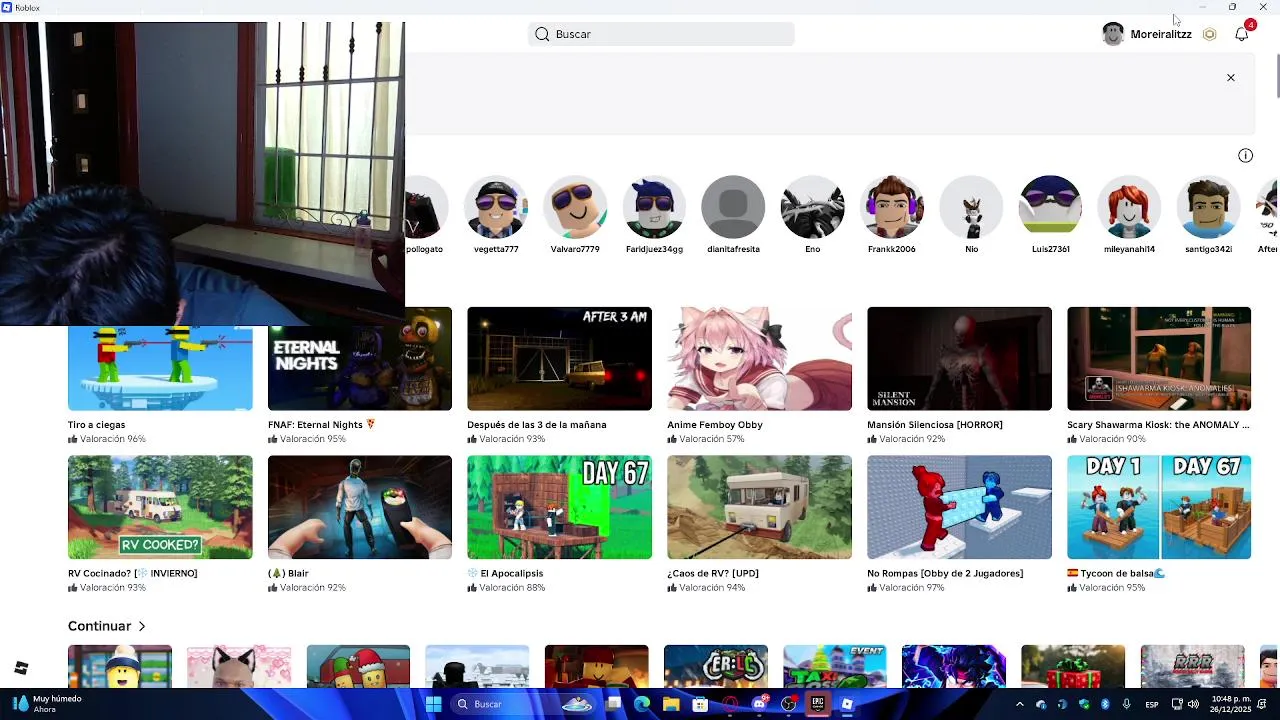Open the Blair game thumbnail

click(x=360, y=507)
